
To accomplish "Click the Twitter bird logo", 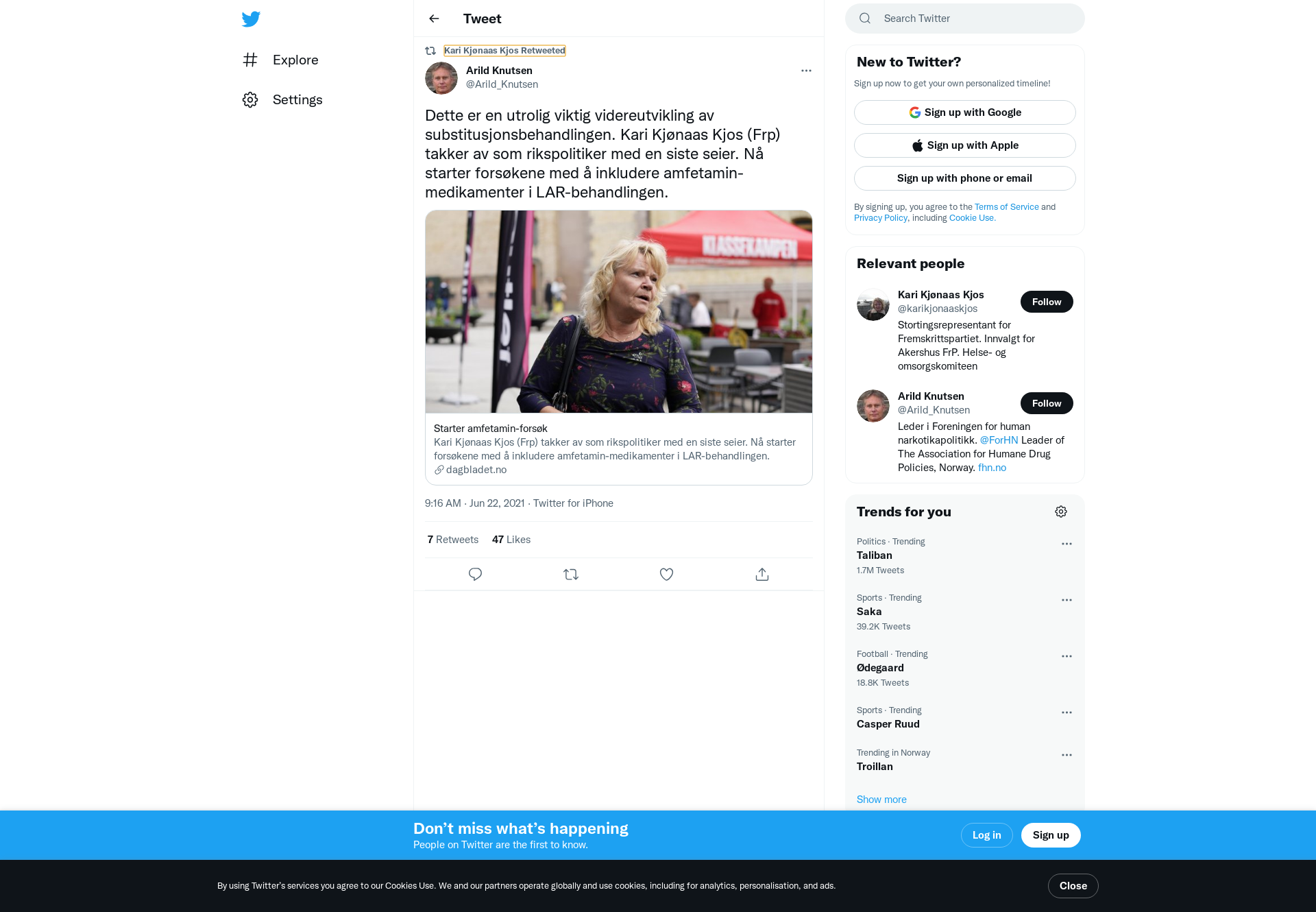I will point(251,19).
